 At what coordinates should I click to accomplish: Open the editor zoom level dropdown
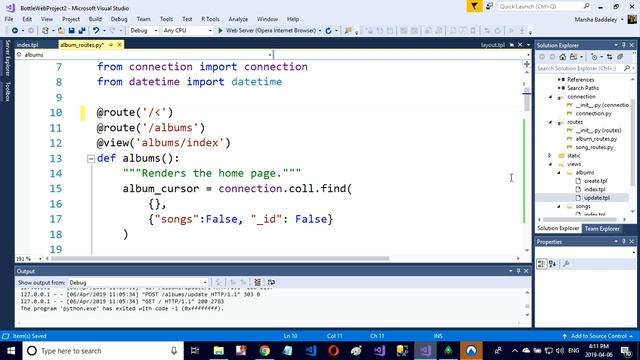pyautogui.click(x=40, y=259)
